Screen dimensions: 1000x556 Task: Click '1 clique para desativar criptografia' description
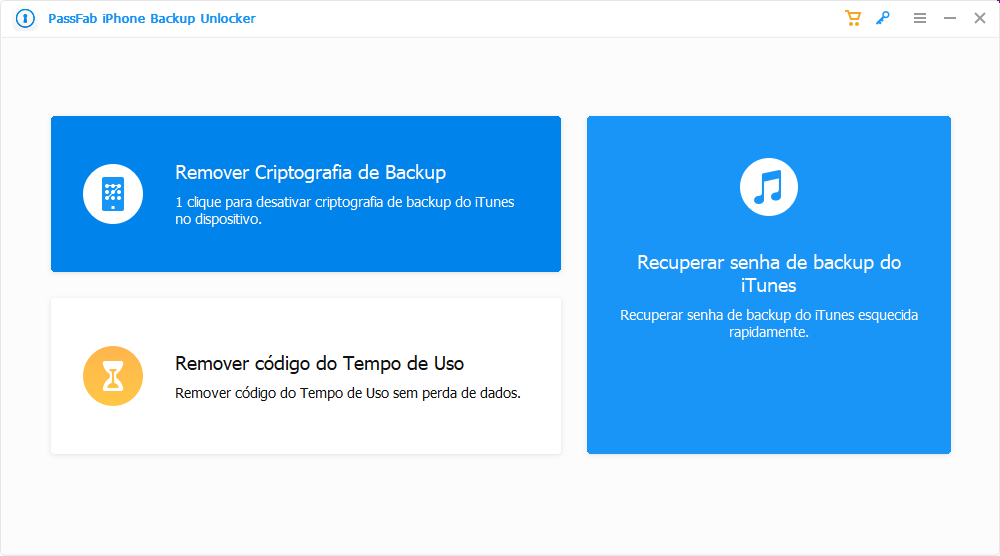tap(345, 210)
